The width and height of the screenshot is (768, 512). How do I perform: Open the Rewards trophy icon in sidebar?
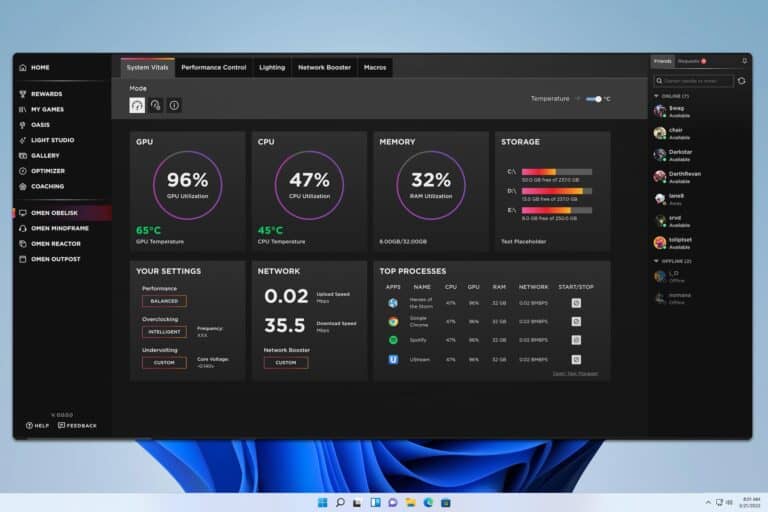point(22,94)
